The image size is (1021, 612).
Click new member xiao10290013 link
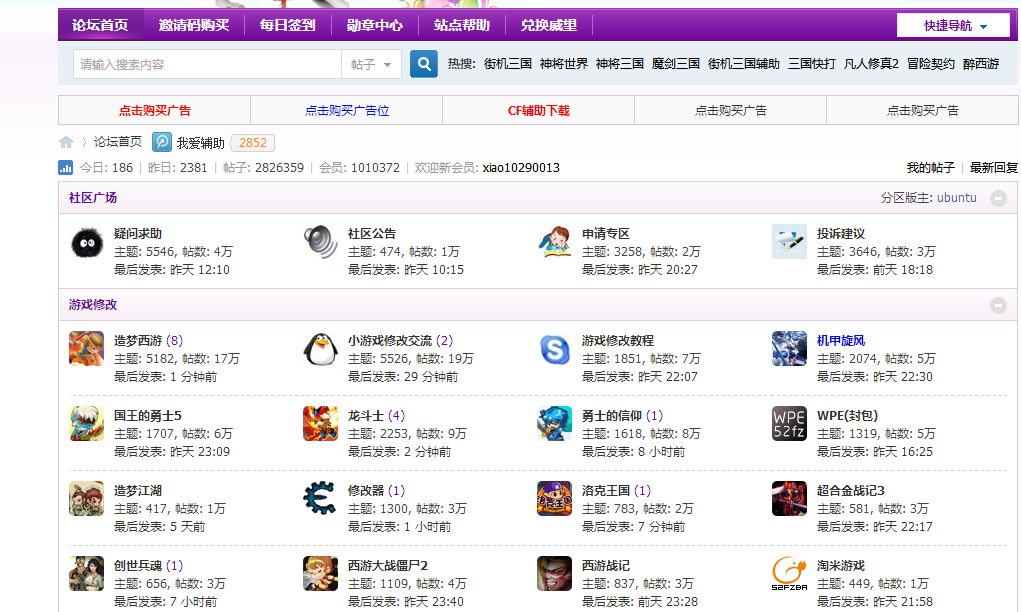pos(521,167)
